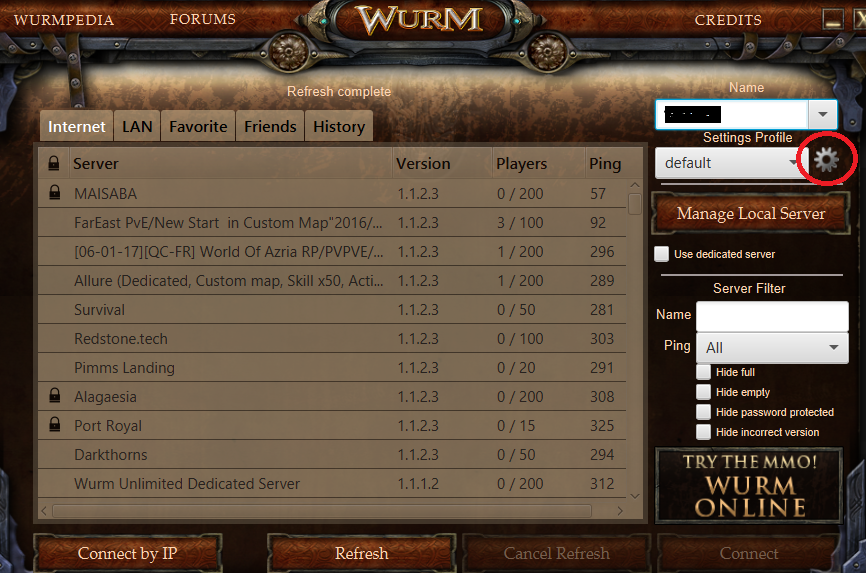Image resolution: width=866 pixels, height=573 pixels.
Task: Minimize the Wurm launcher window
Action: pyautogui.click(x=833, y=19)
